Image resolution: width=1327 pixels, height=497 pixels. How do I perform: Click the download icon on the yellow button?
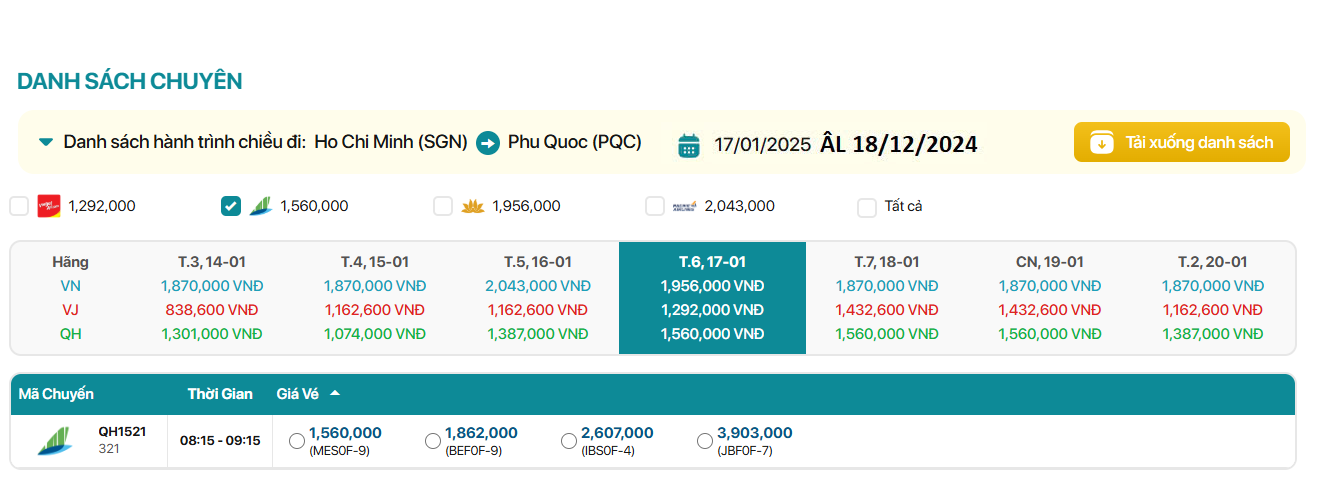point(1101,142)
